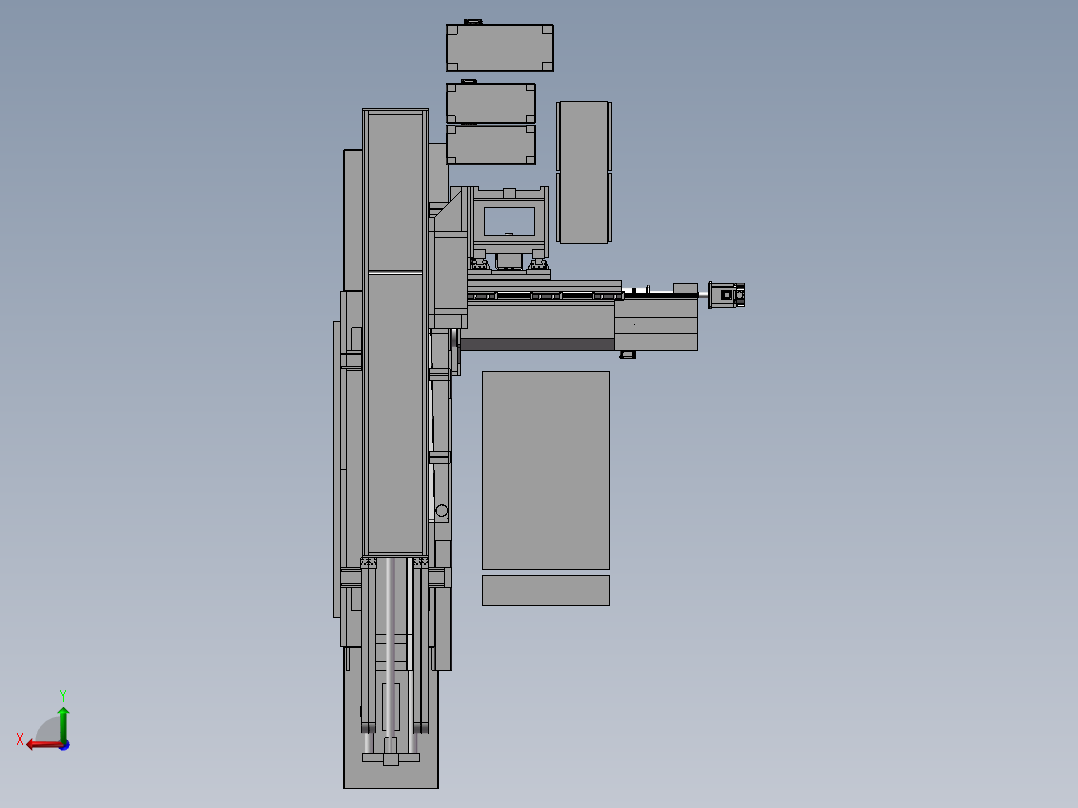Screen dimensions: 1078x808
Task: Select the T-shaped bracket at the base bottom
Action: tap(390, 758)
